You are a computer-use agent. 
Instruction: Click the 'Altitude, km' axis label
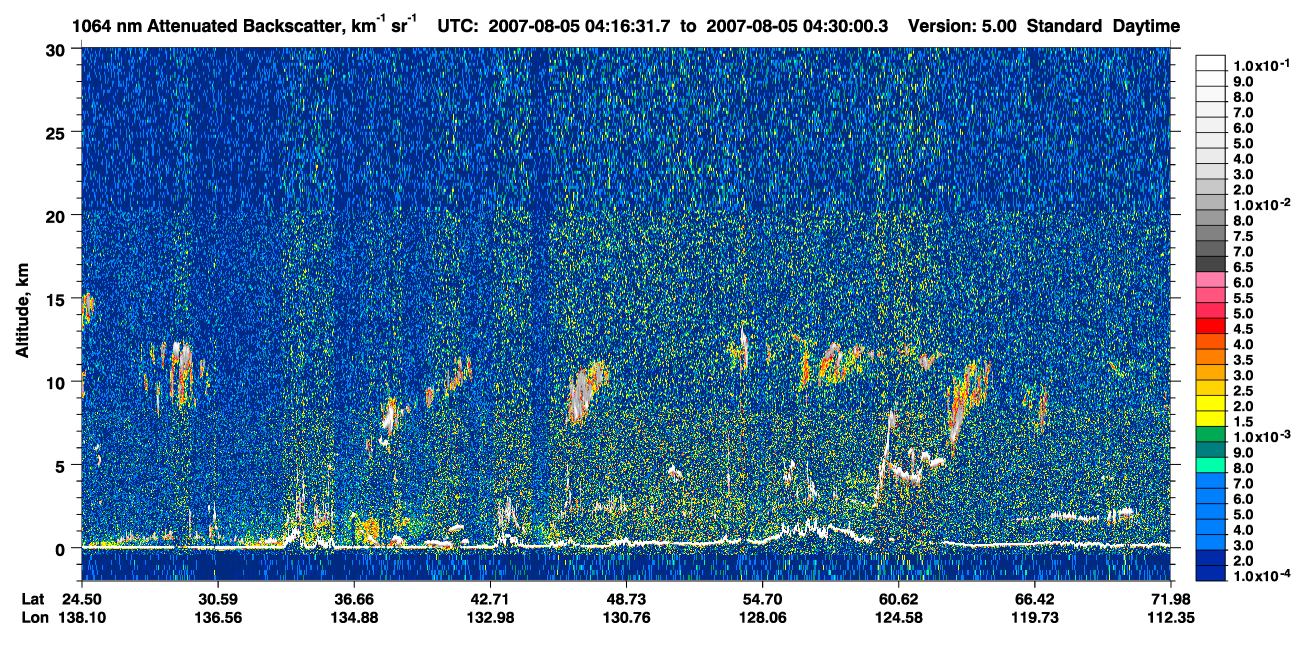pos(23,312)
